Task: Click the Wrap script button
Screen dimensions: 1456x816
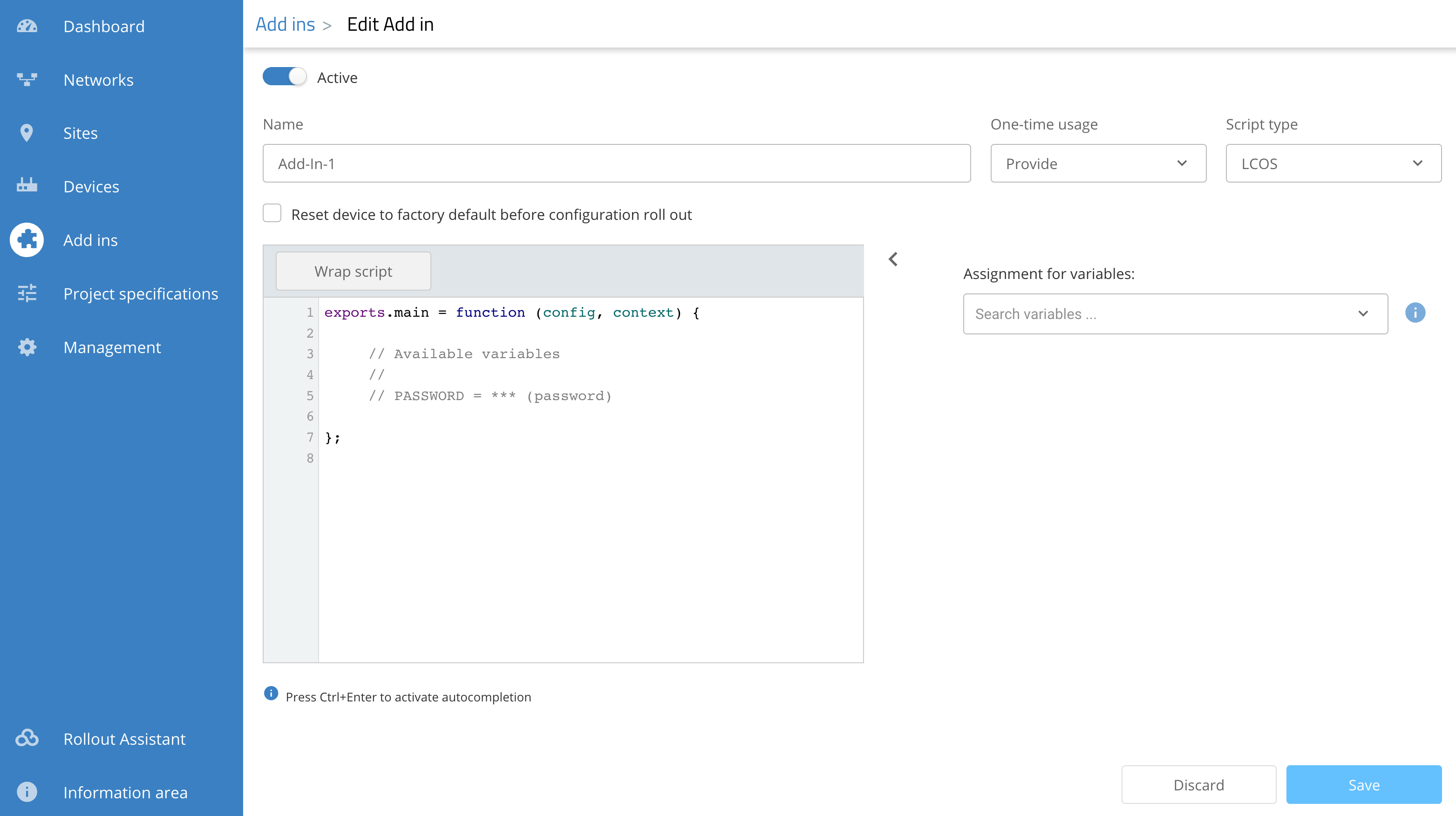Action: pyautogui.click(x=353, y=271)
